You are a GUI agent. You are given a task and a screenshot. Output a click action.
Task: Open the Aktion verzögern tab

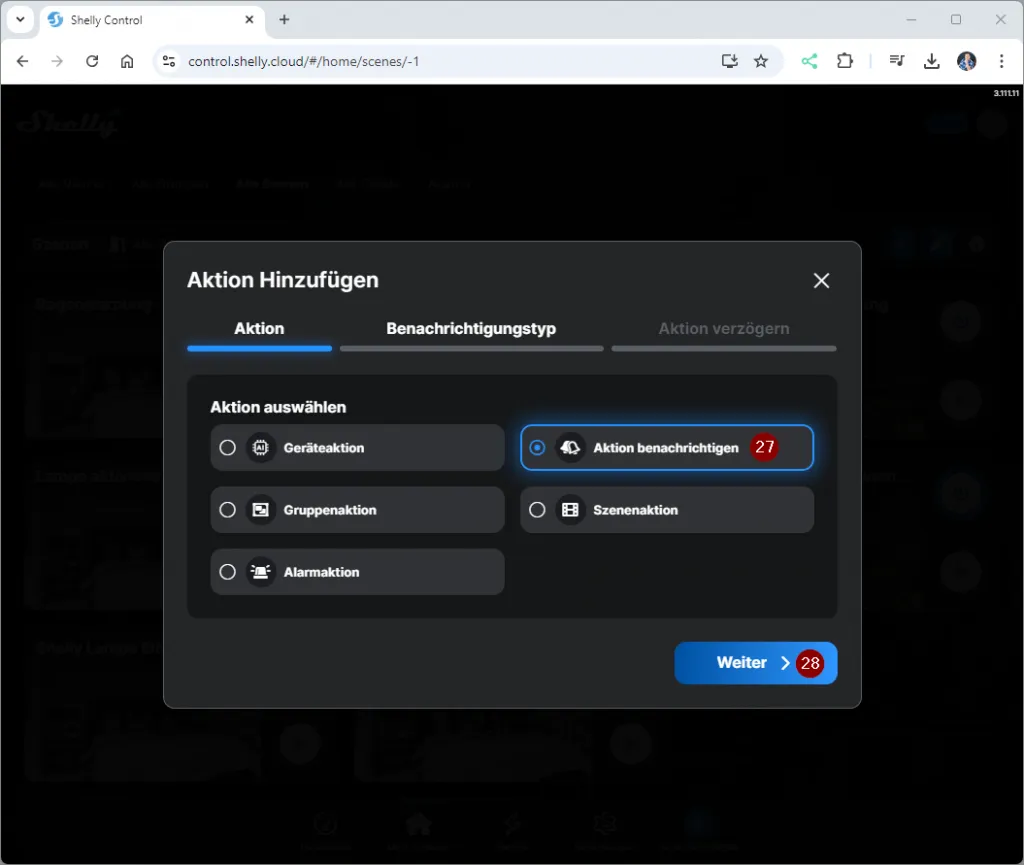[x=723, y=329]
